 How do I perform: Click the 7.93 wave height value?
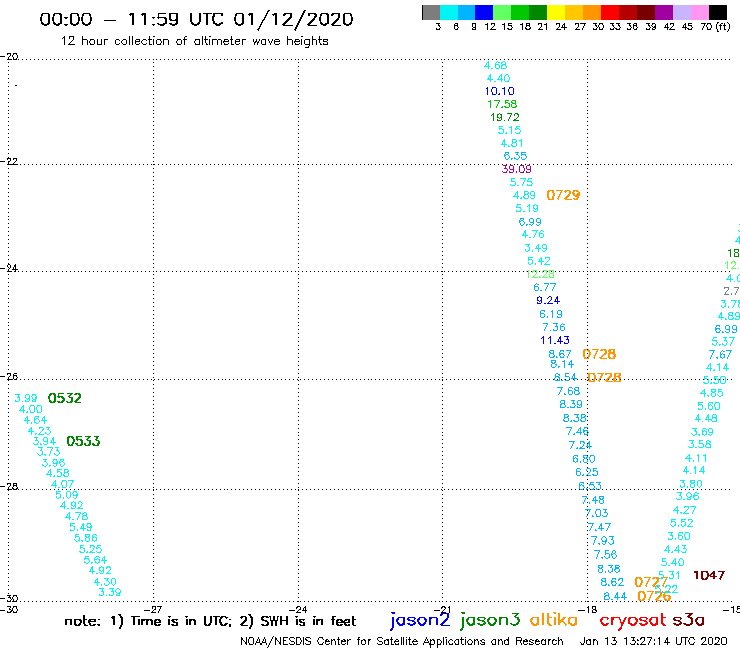(603, 540)
